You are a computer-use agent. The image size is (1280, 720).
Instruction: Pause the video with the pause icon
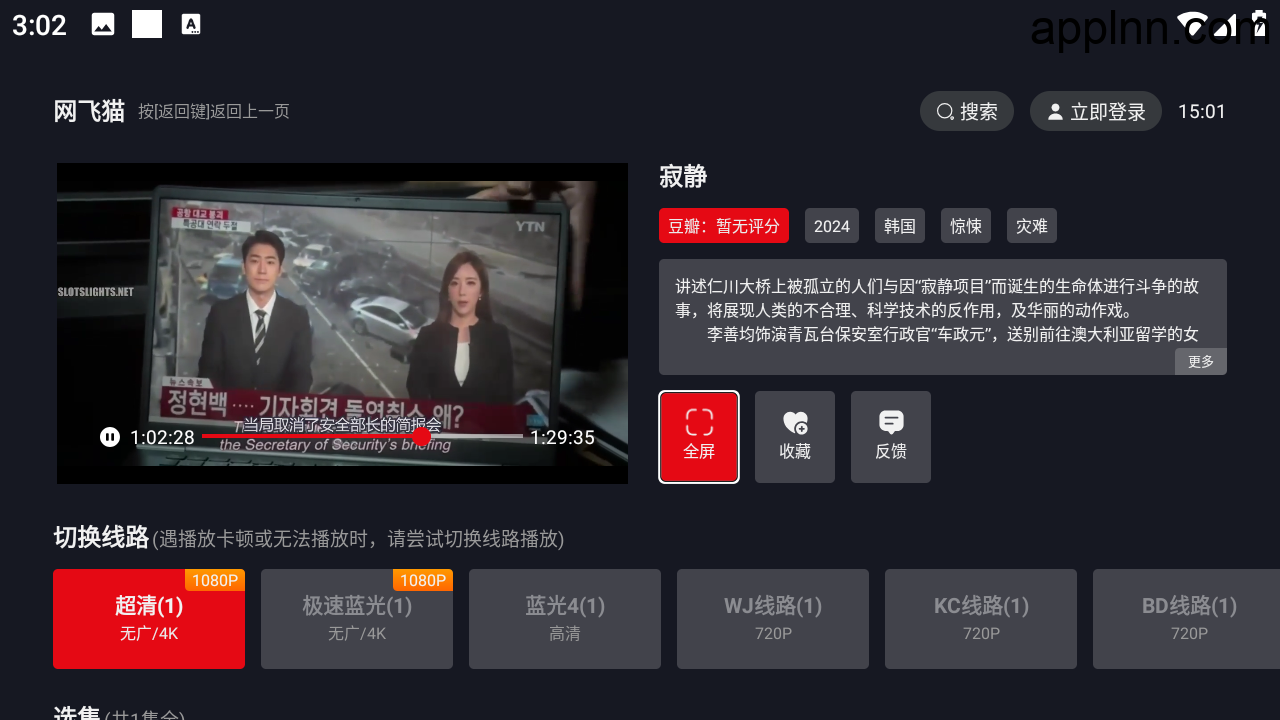pos(110,437)
